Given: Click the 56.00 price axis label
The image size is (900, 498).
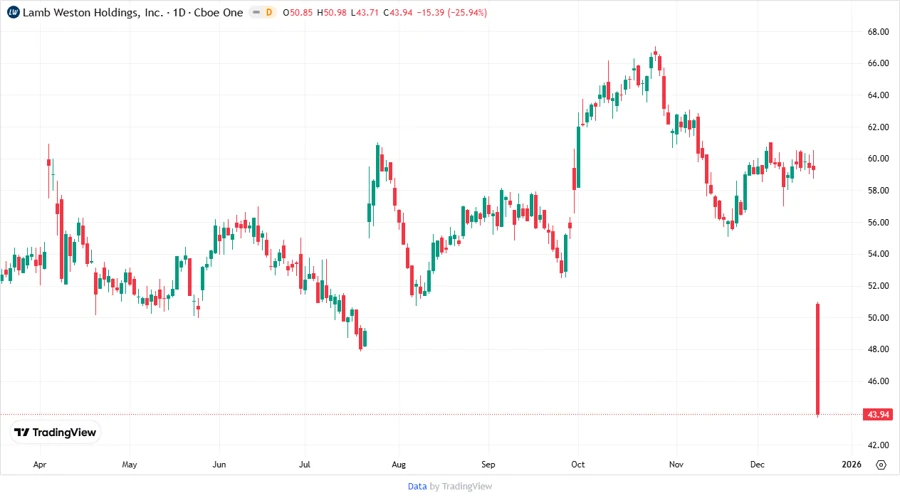Looking at the screenshot, I should [x=878, y=222].
